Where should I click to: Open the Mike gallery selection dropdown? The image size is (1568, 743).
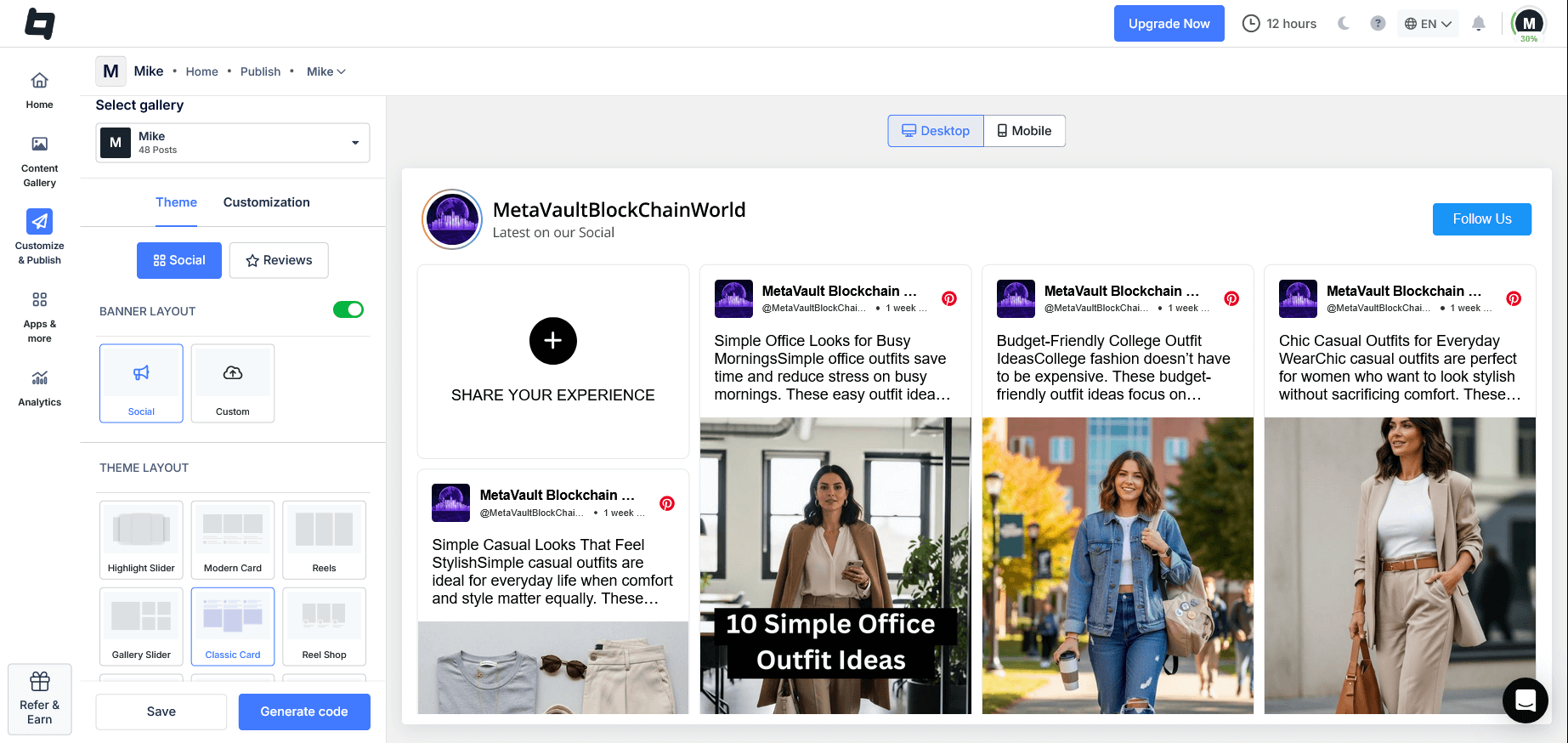(233, 143)
